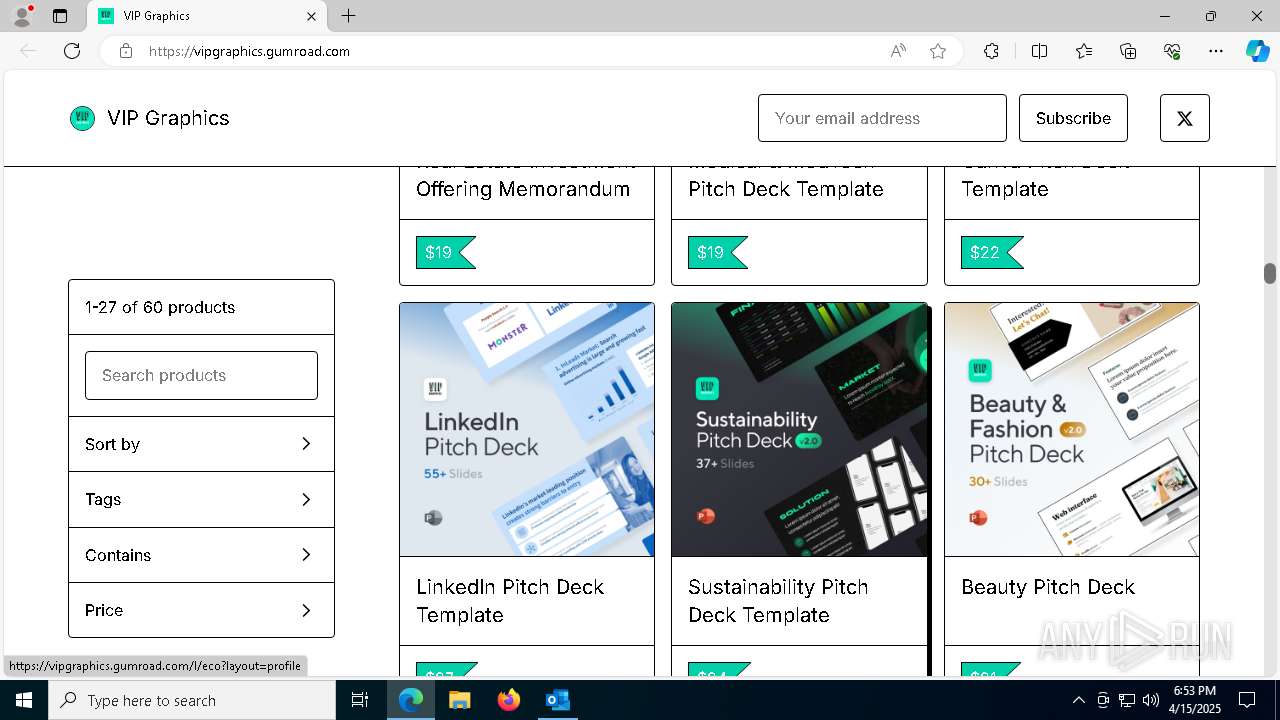Click the Search products field
The image size is (1280, 720).
(201, 375)
